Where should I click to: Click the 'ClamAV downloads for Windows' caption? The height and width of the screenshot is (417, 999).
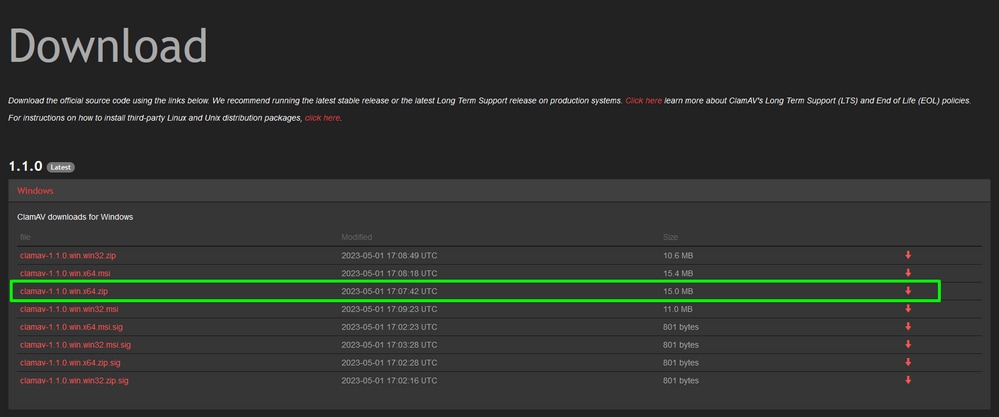[x=75, y=217]
